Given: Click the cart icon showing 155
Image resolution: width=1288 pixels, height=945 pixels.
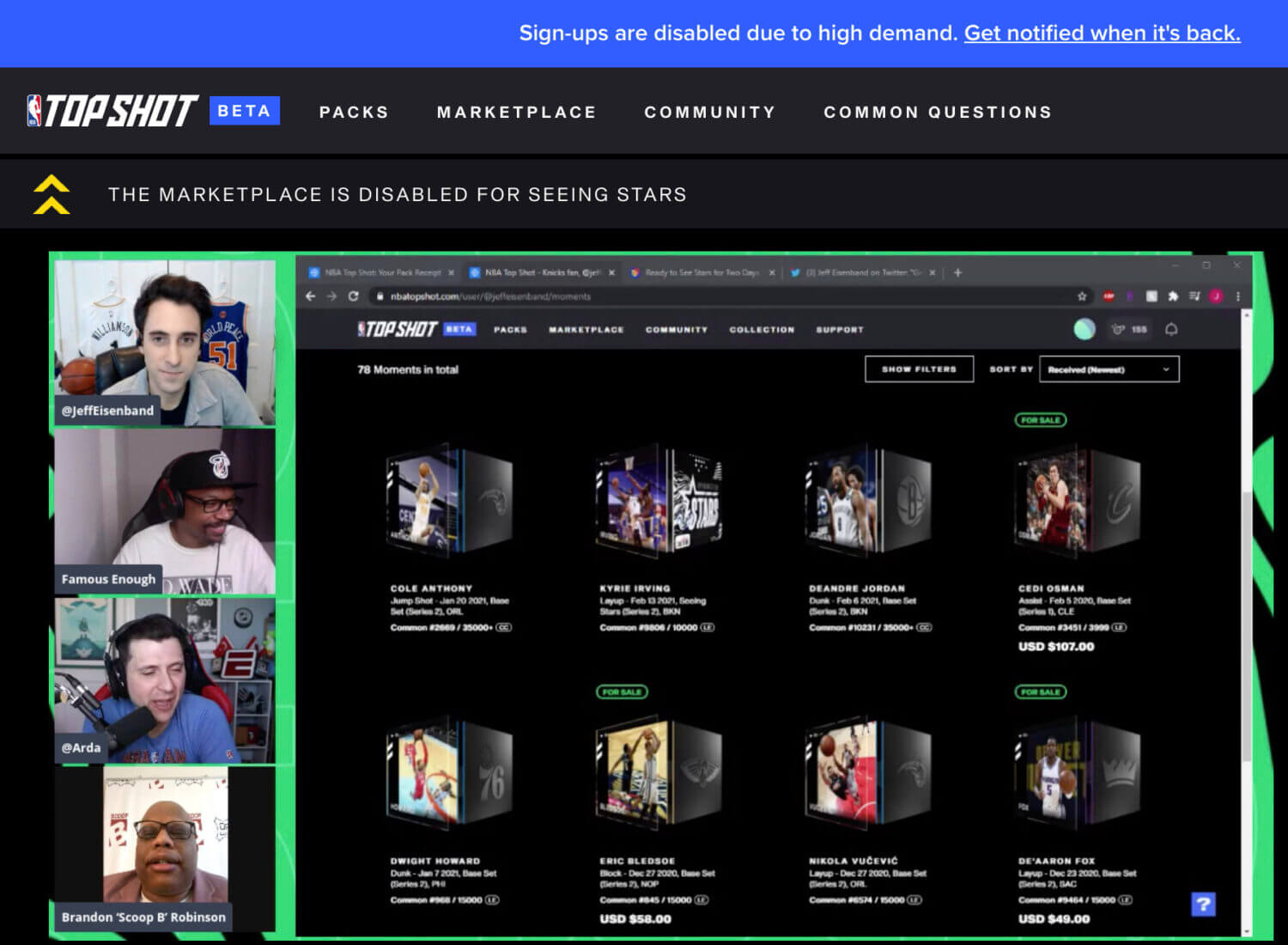Looking at the screenshot, I should click(x=1129, y=329).
